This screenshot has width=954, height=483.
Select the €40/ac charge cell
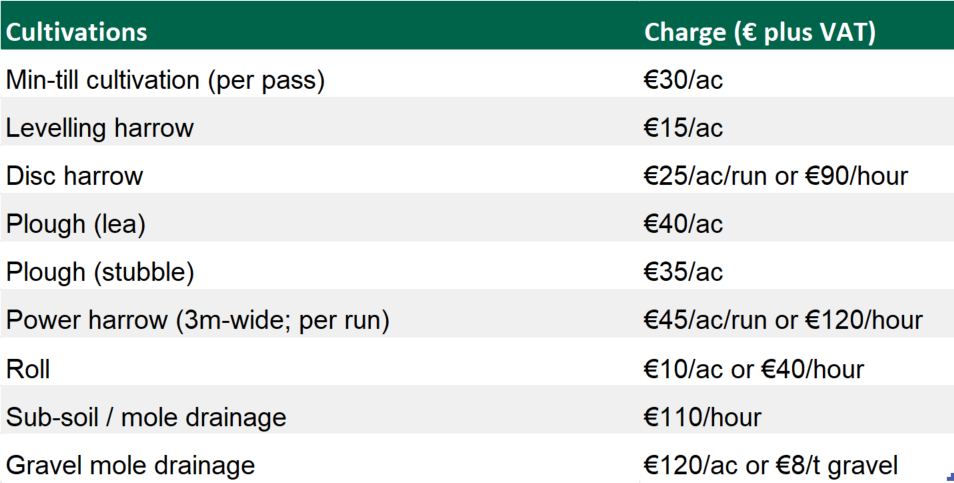[x=683, y=224]
